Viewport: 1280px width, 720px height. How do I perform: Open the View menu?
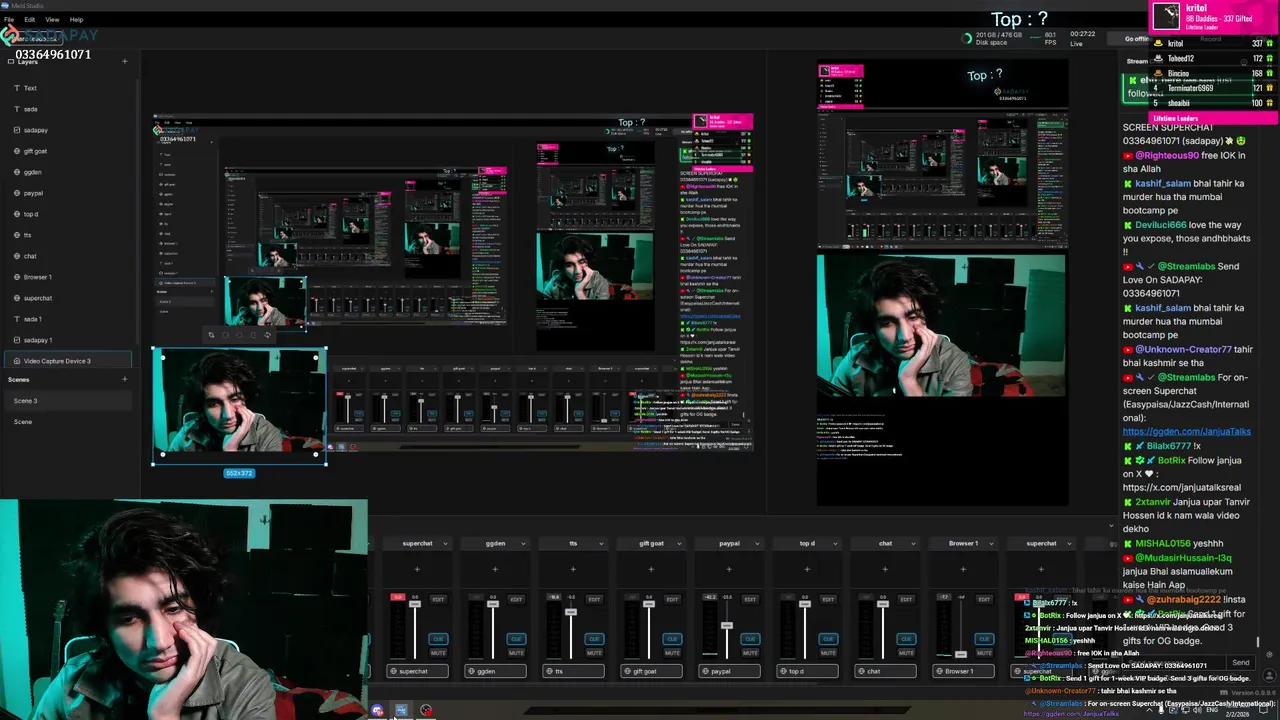(x=52, y=19)
